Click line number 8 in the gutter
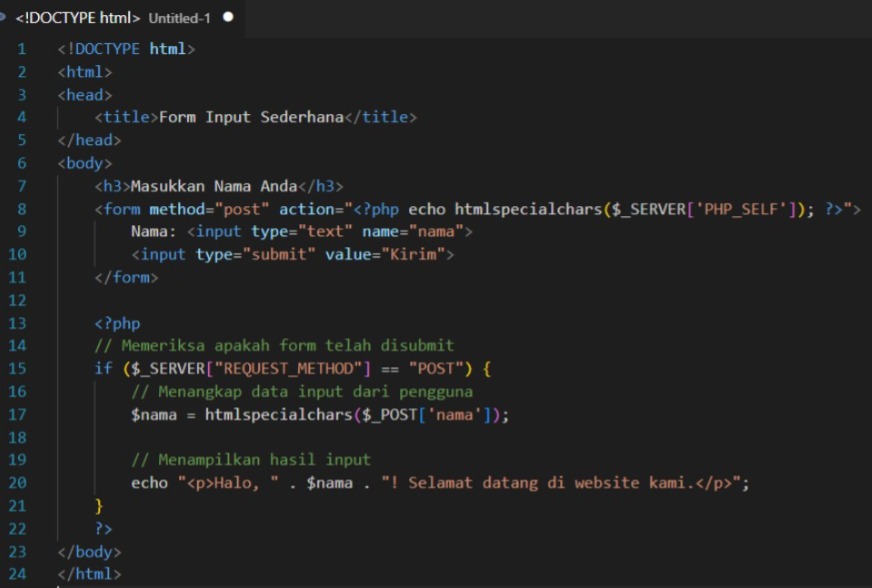The height and width of the screenshot is (588, 872). tap(22, 209)
